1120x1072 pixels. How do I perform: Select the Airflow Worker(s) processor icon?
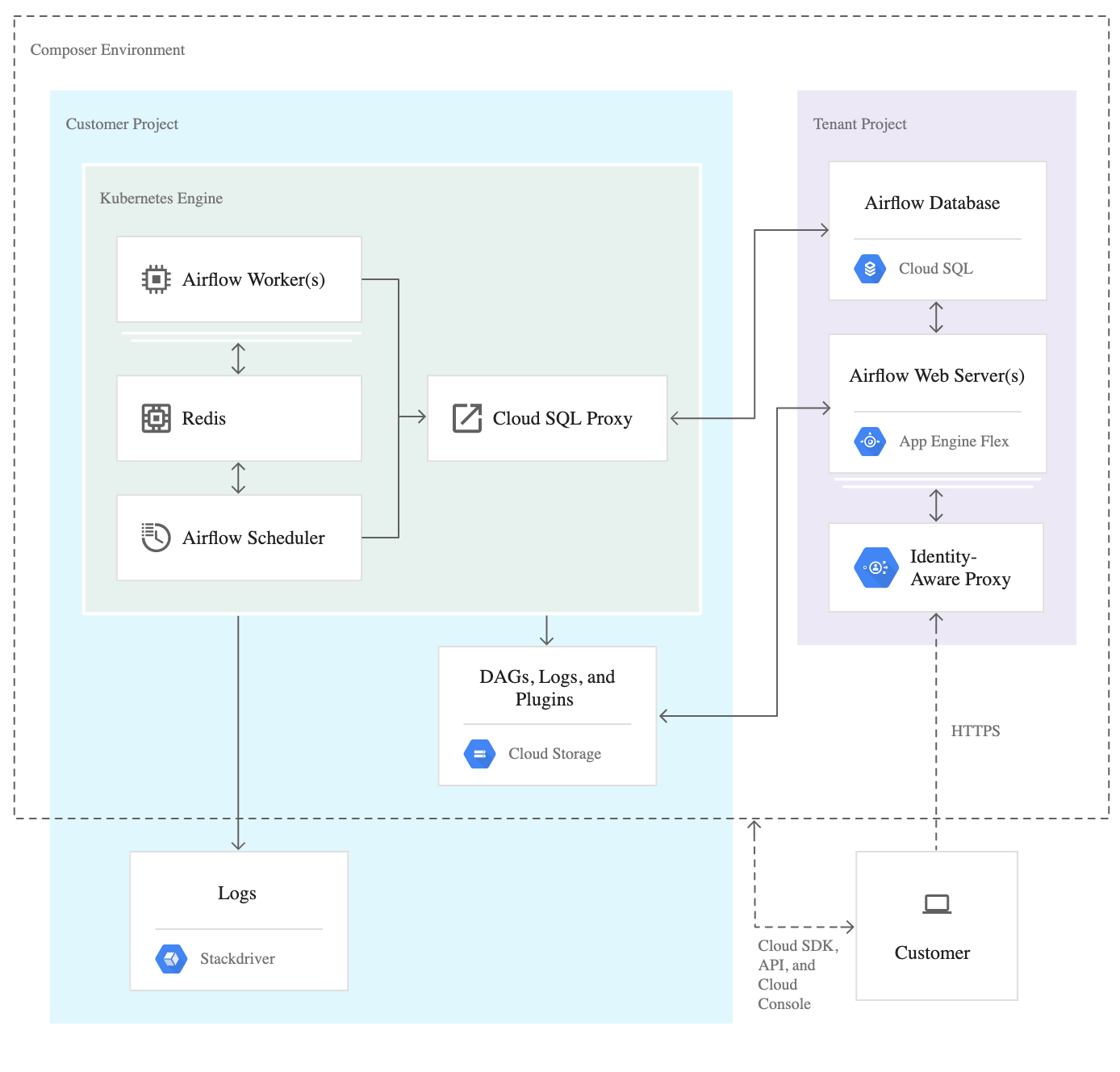pyautogui.click(x=155, y=278)
